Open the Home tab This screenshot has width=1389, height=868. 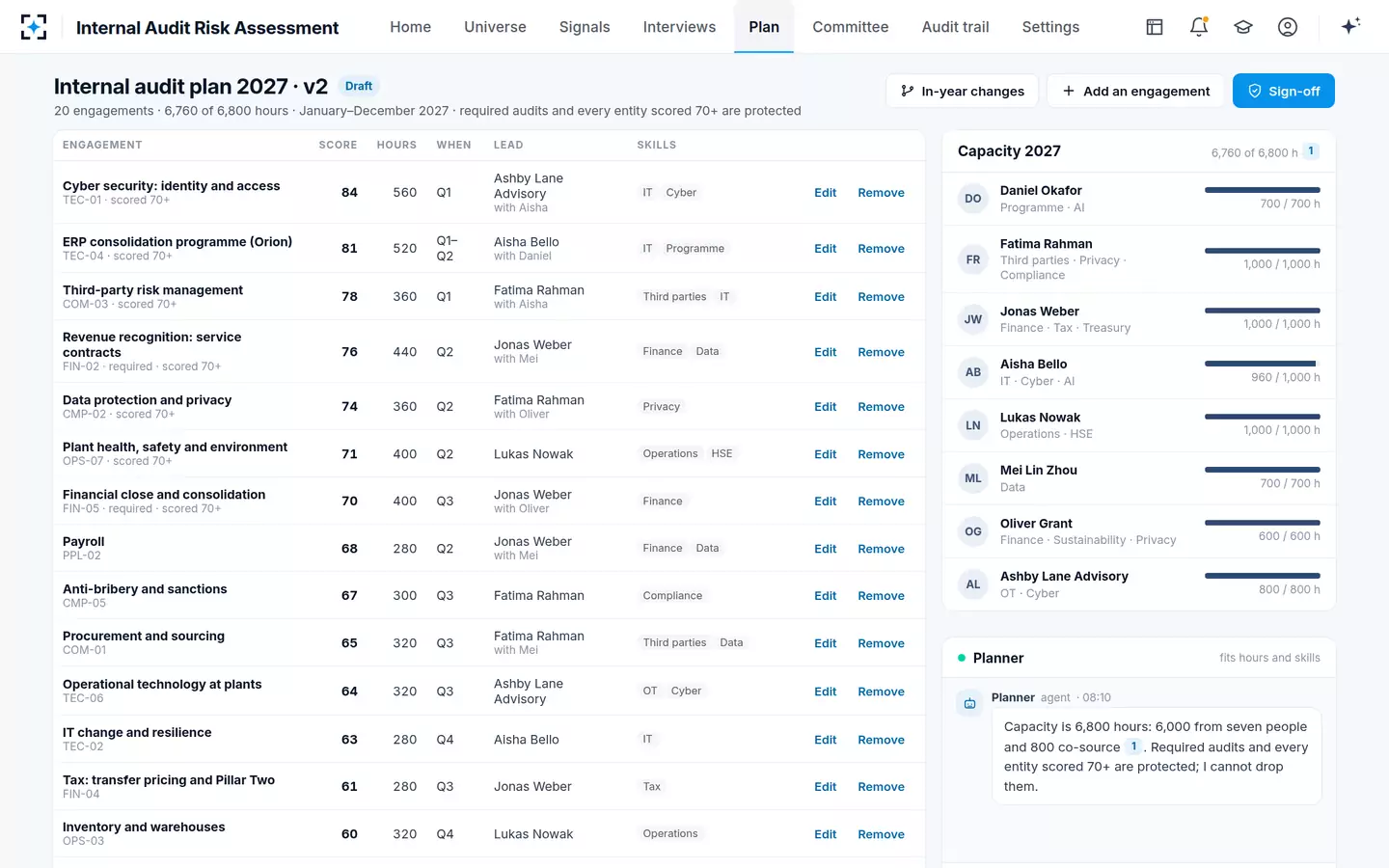coord(410,27)
